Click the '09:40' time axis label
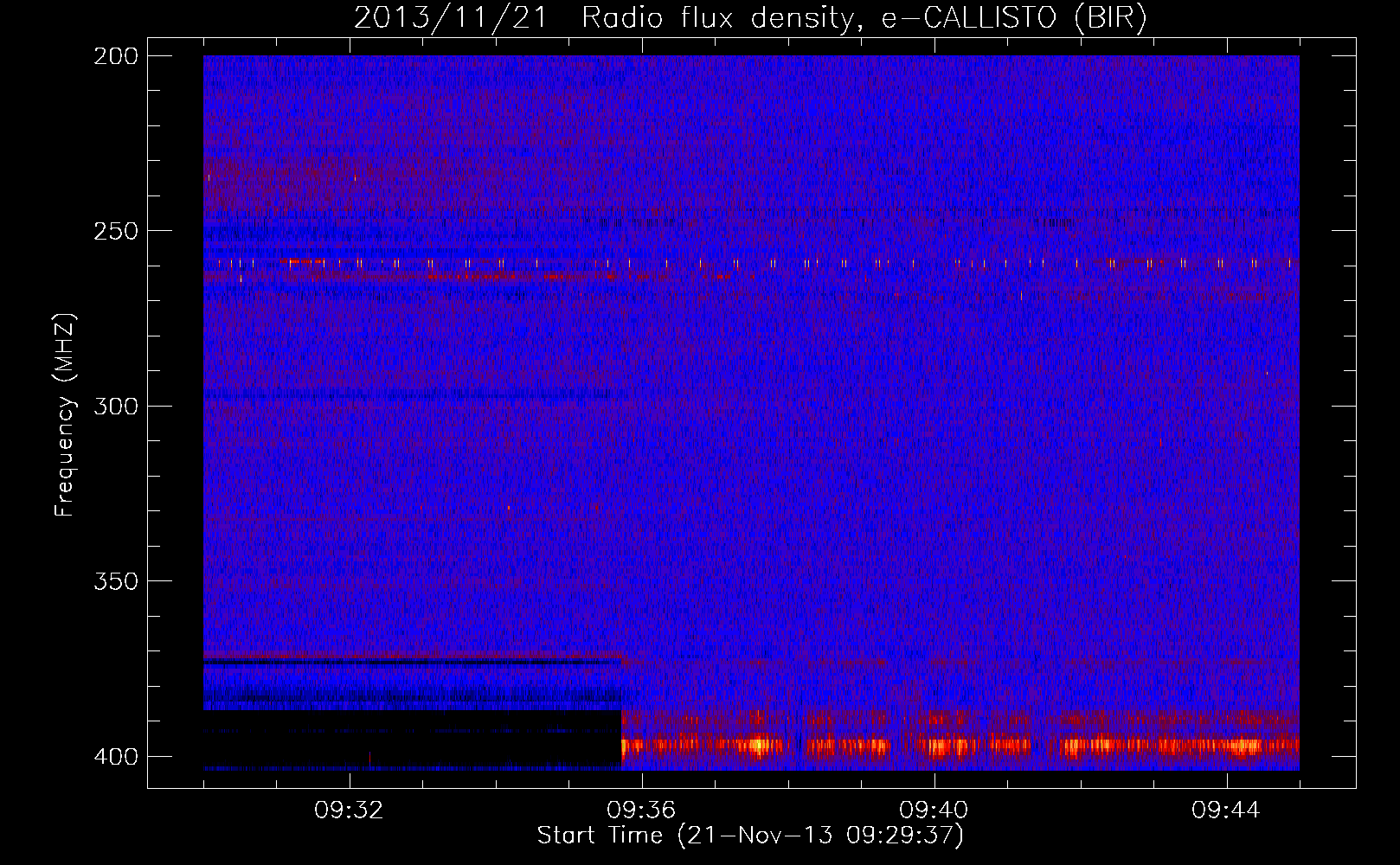The height and width of the screenshot is (865, 1400). point(934,811)
